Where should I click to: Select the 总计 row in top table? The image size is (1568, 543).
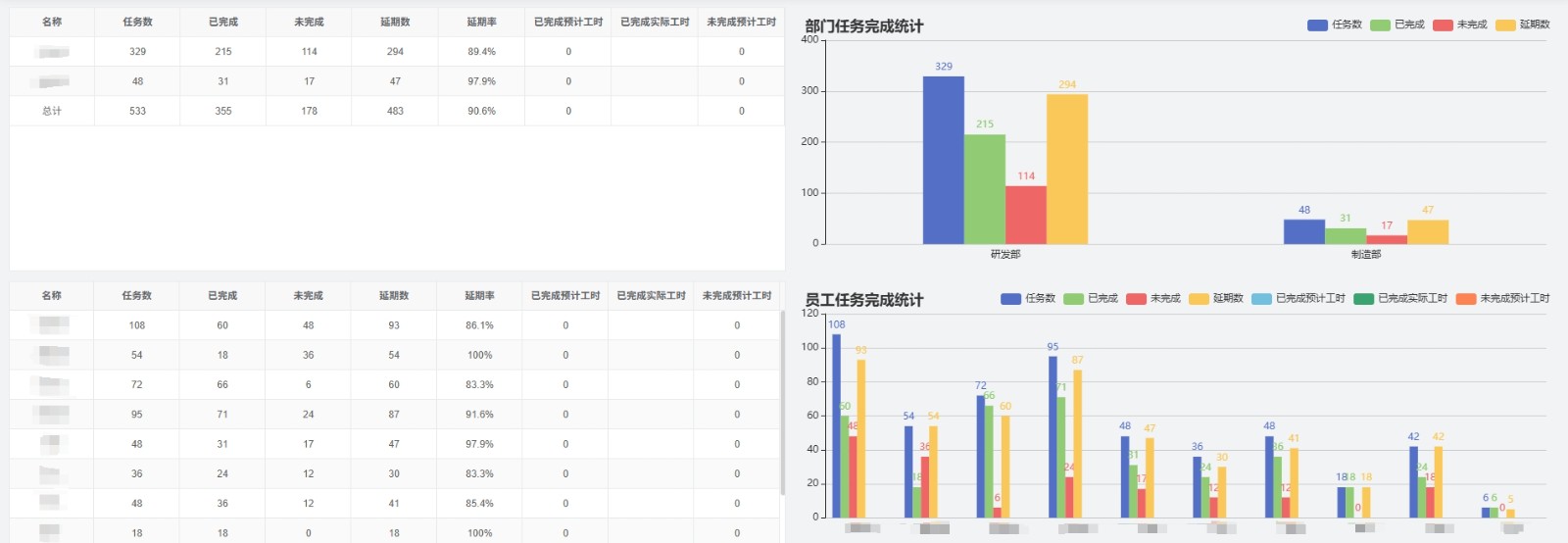click(52, 111)
